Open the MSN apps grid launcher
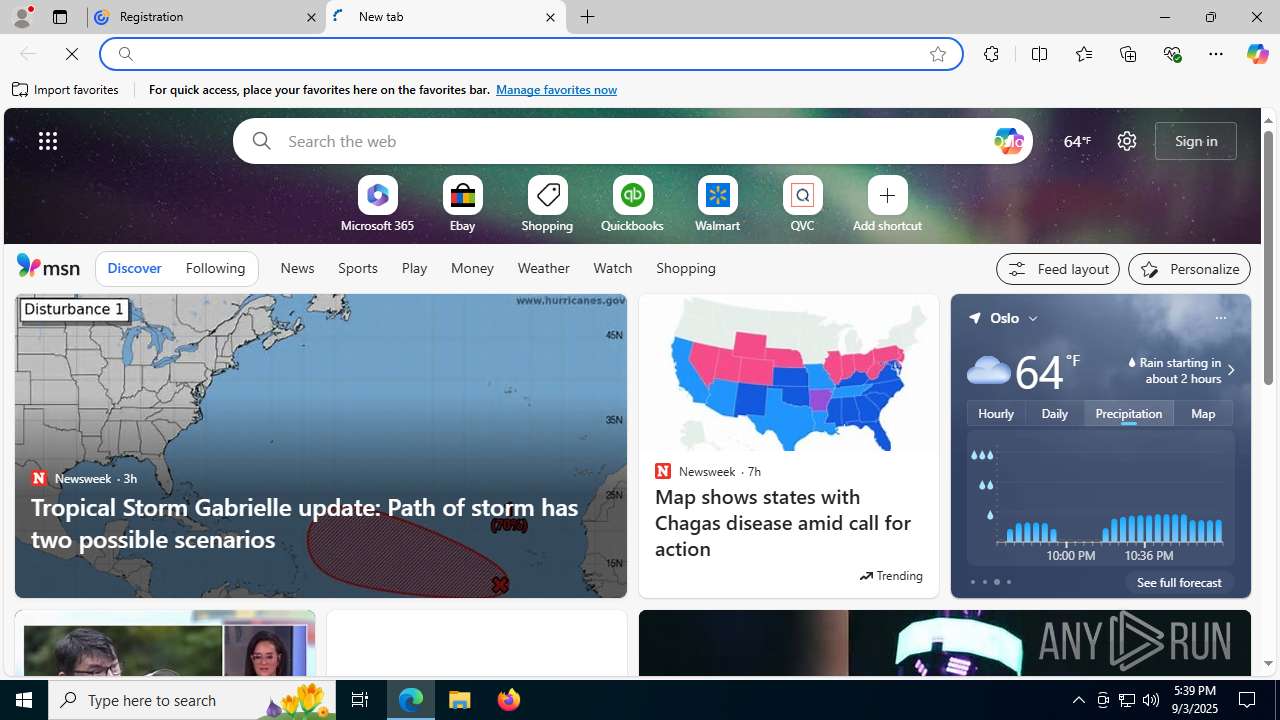 tap(48, 141)
